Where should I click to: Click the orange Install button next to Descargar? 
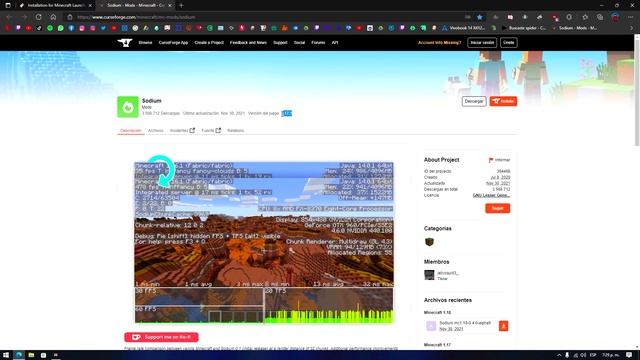[x=503, y=101]
